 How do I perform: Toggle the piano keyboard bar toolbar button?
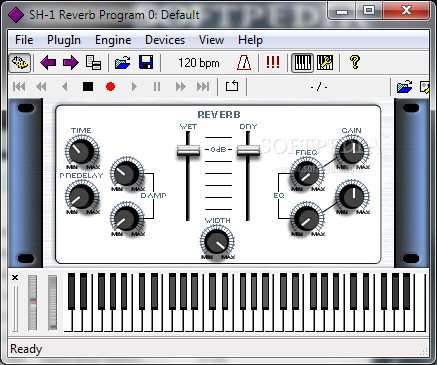303,63
